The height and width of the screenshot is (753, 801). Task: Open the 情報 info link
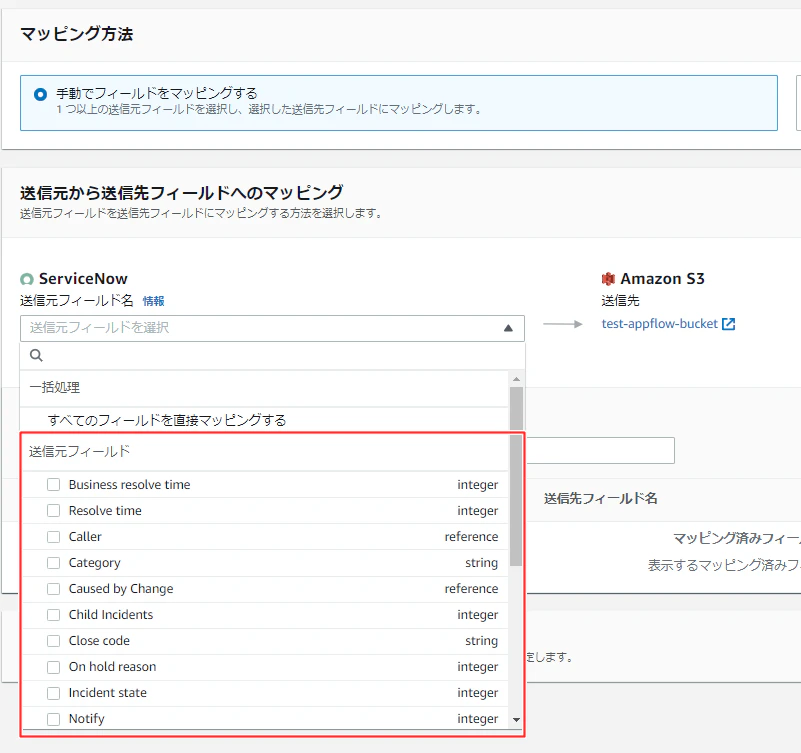[153, 301]
